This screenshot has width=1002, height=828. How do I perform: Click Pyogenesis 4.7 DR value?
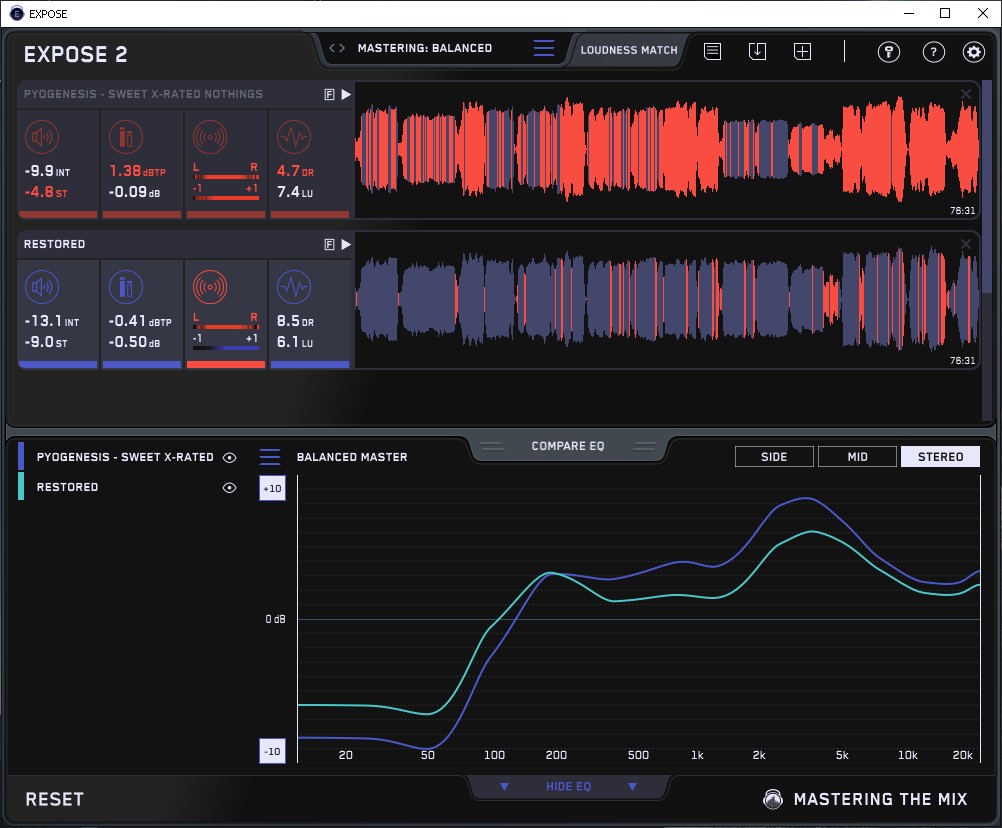pyautogui.click(x=295, y=171)
